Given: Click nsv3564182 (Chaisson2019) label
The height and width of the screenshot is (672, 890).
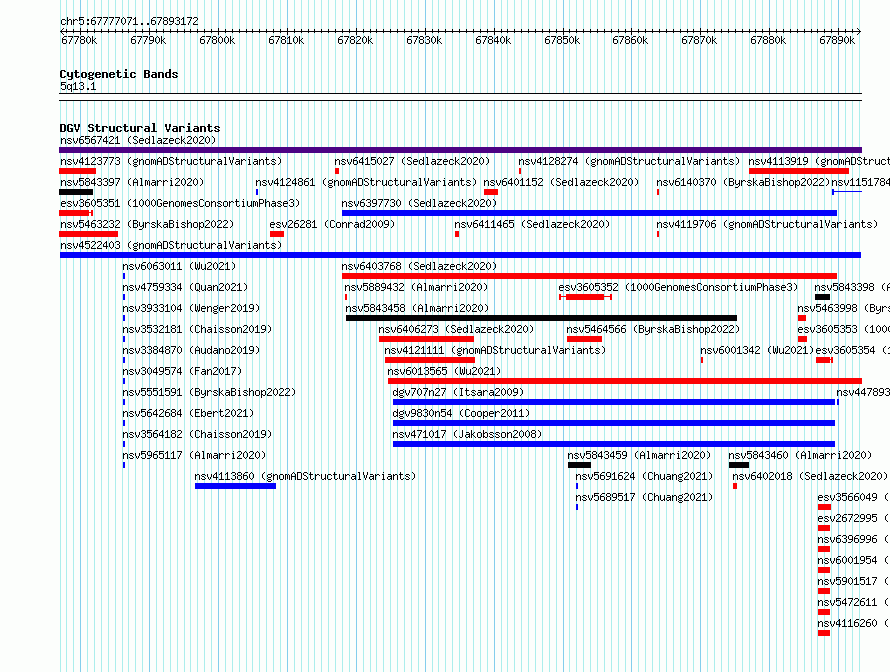Looking at the screenshot, I should 197,434.
